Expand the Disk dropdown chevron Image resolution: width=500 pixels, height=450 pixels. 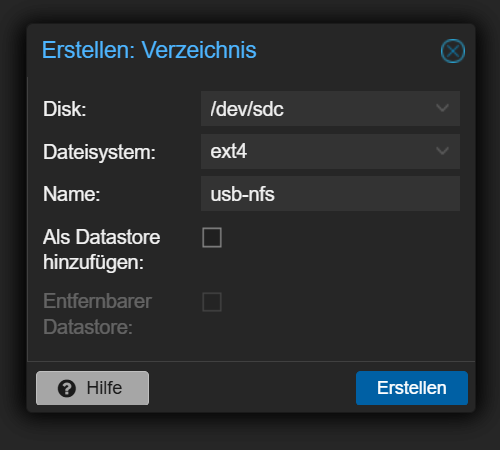tap(442, 108)
